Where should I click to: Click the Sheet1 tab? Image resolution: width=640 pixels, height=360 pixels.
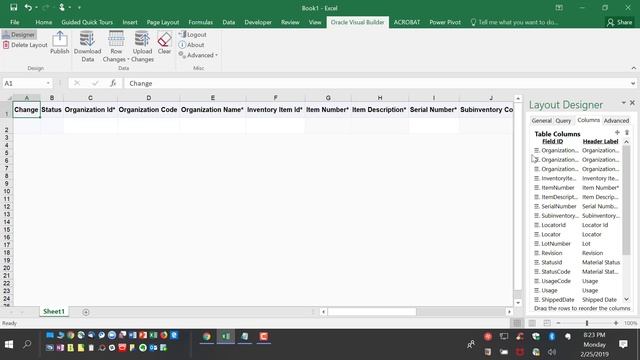tap(54, 311)
